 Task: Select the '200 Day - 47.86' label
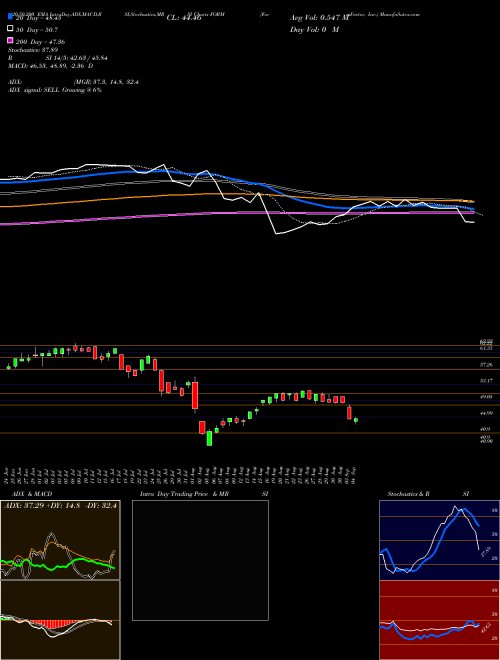click(40, 42)
